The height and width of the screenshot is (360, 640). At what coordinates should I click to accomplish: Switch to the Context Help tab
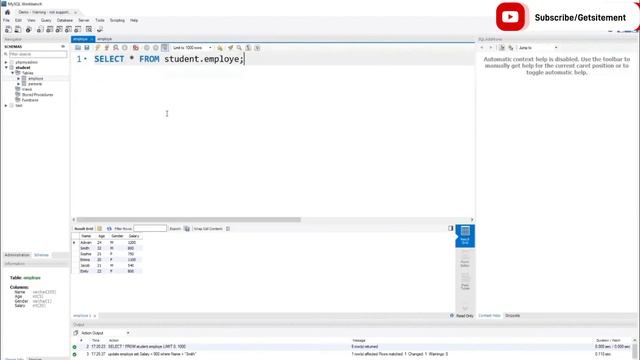point(489,316)
